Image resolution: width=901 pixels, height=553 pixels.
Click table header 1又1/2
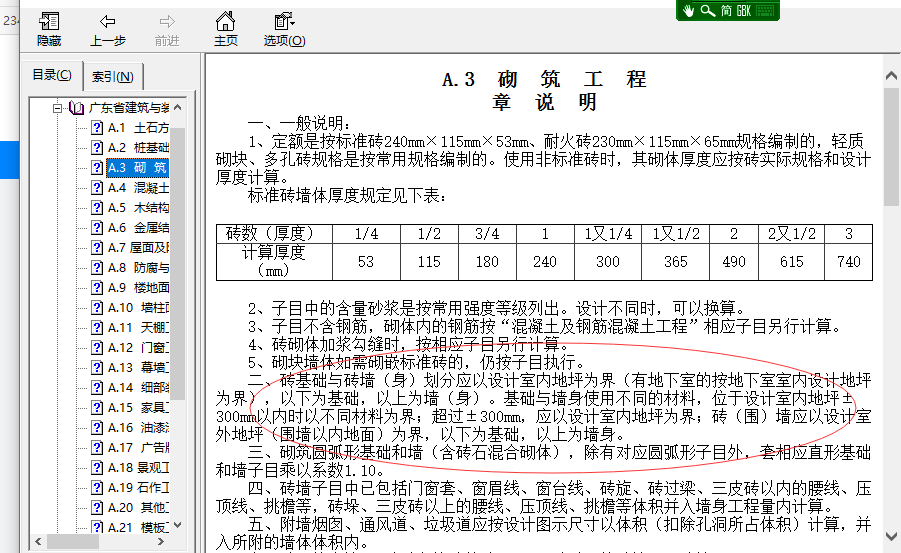coord(676,233)
